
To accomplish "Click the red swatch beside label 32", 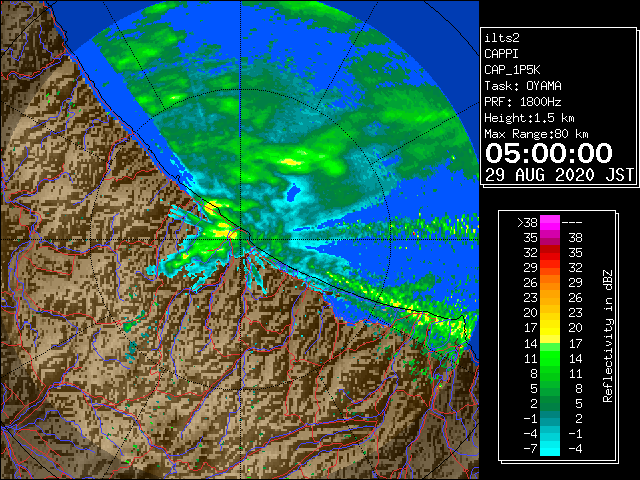I will point(550,253).
